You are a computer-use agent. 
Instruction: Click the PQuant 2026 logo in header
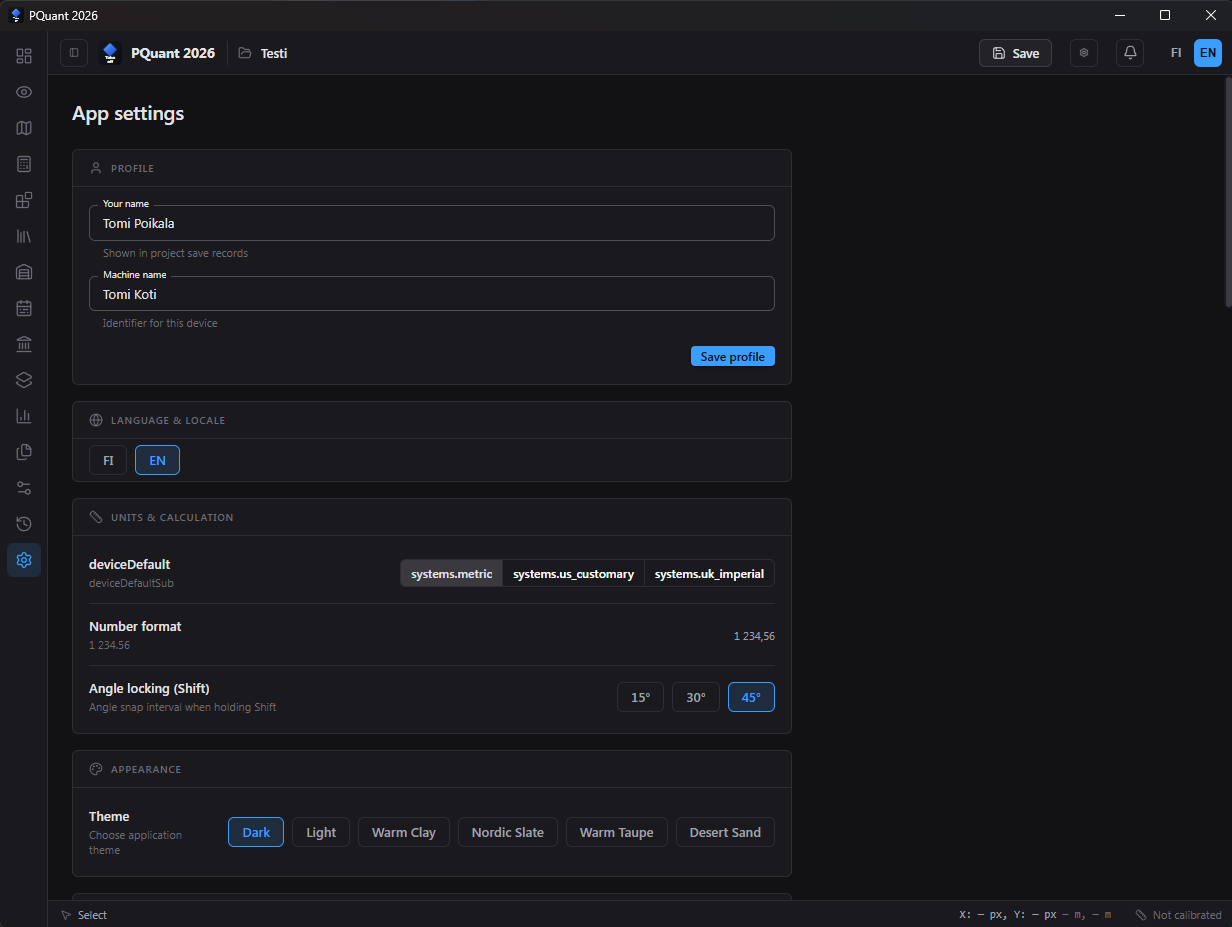pyautogui.click(x=110, y=53)
